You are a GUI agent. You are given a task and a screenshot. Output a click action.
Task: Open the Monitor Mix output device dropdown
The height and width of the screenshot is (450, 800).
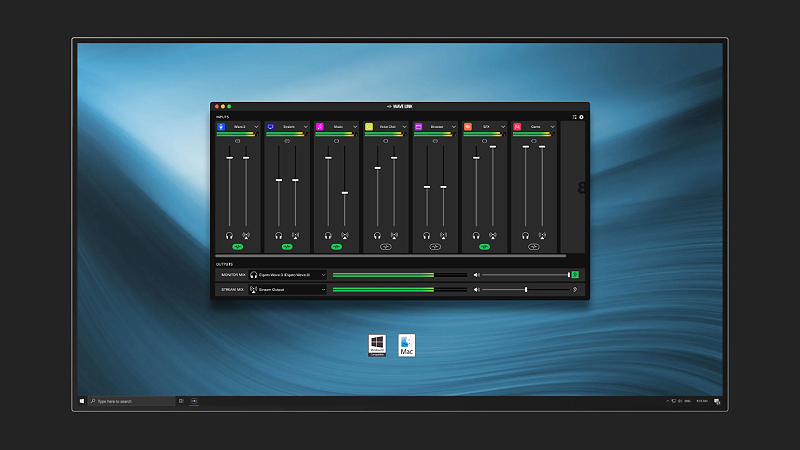click(x=322, y=274)
